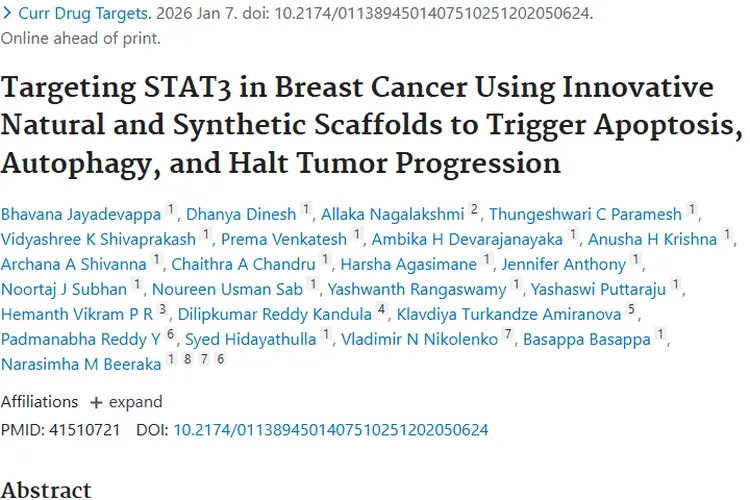Click Vidyashree K Shivaprakash author name
Image resolution: width=750 pixels, height=500 pixels.
pyautogui.click(x=99, y=239)
